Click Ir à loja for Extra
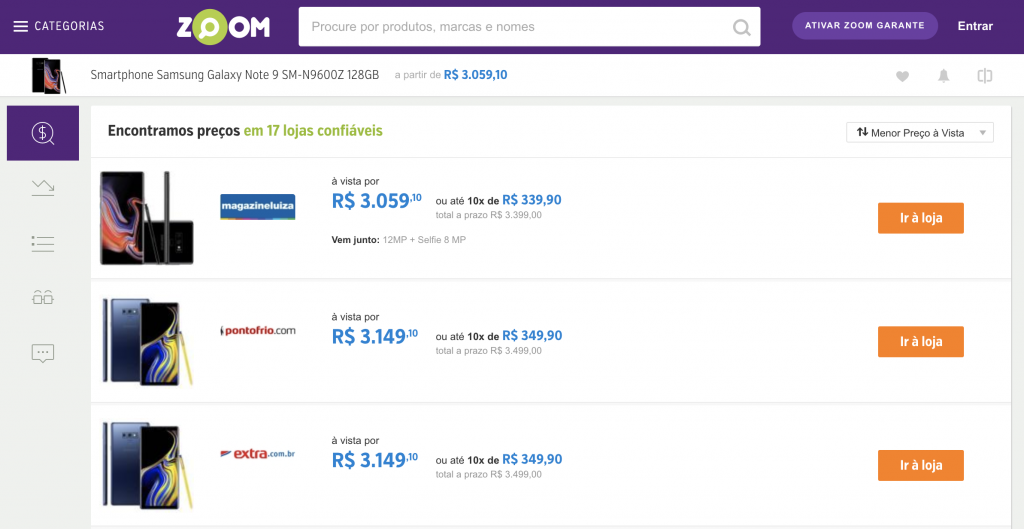This screenshot has height=529, width=1024. pyautogui.click(x=920, y=465)
